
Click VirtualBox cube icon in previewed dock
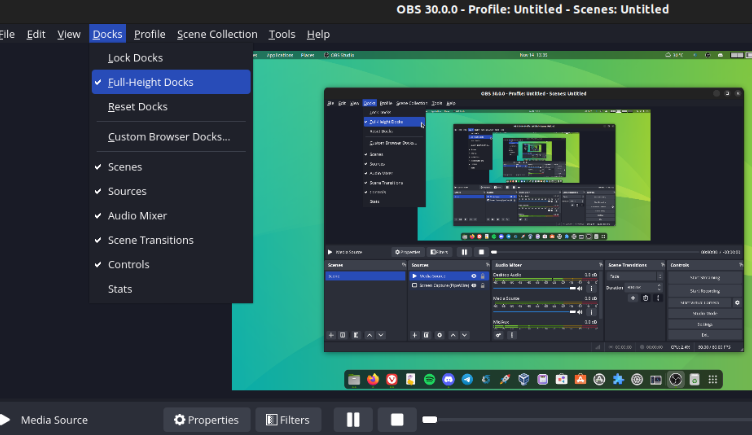coord(524,380)
